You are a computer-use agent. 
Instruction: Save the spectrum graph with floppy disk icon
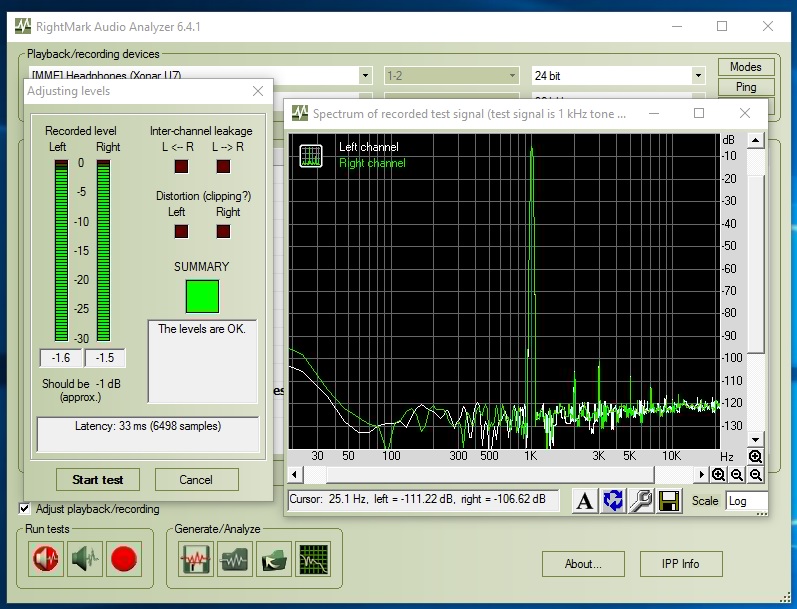pyautogui.click(x=669, y=501)
